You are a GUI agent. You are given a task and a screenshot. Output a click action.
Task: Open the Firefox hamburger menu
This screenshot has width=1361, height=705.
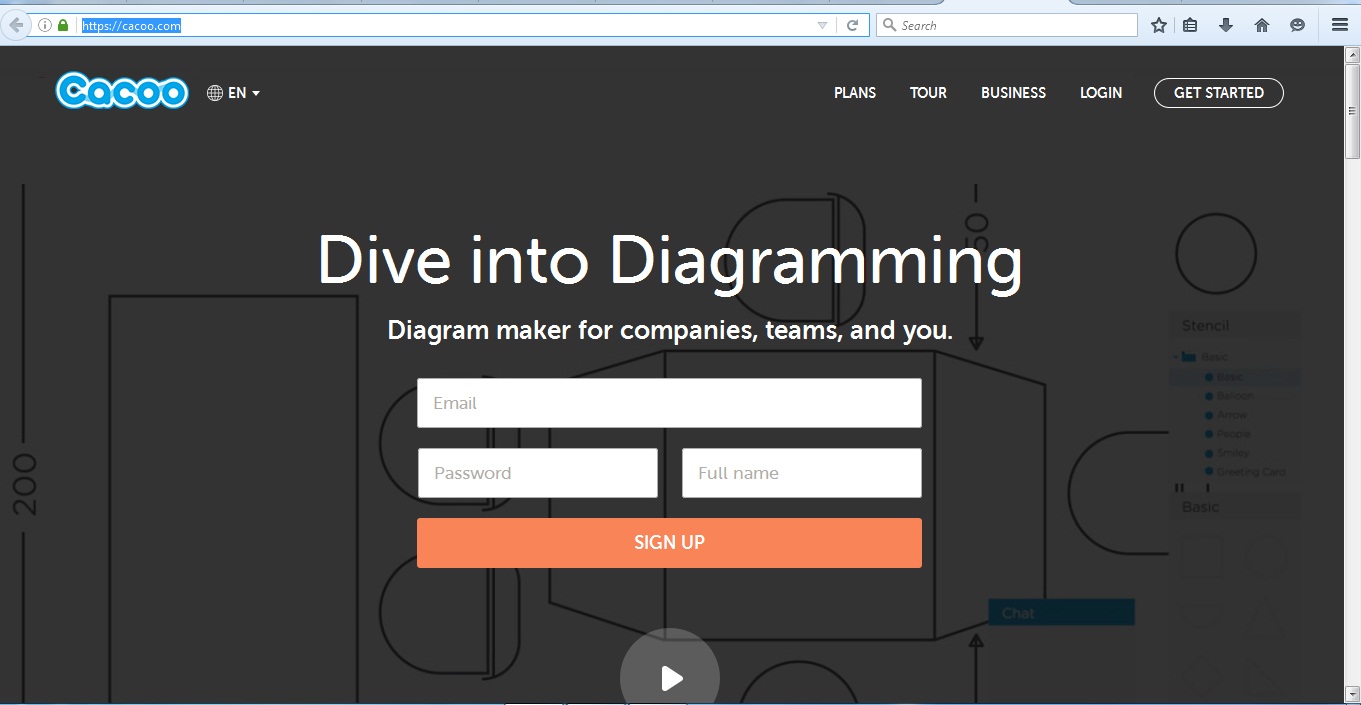coord(1340,25)
